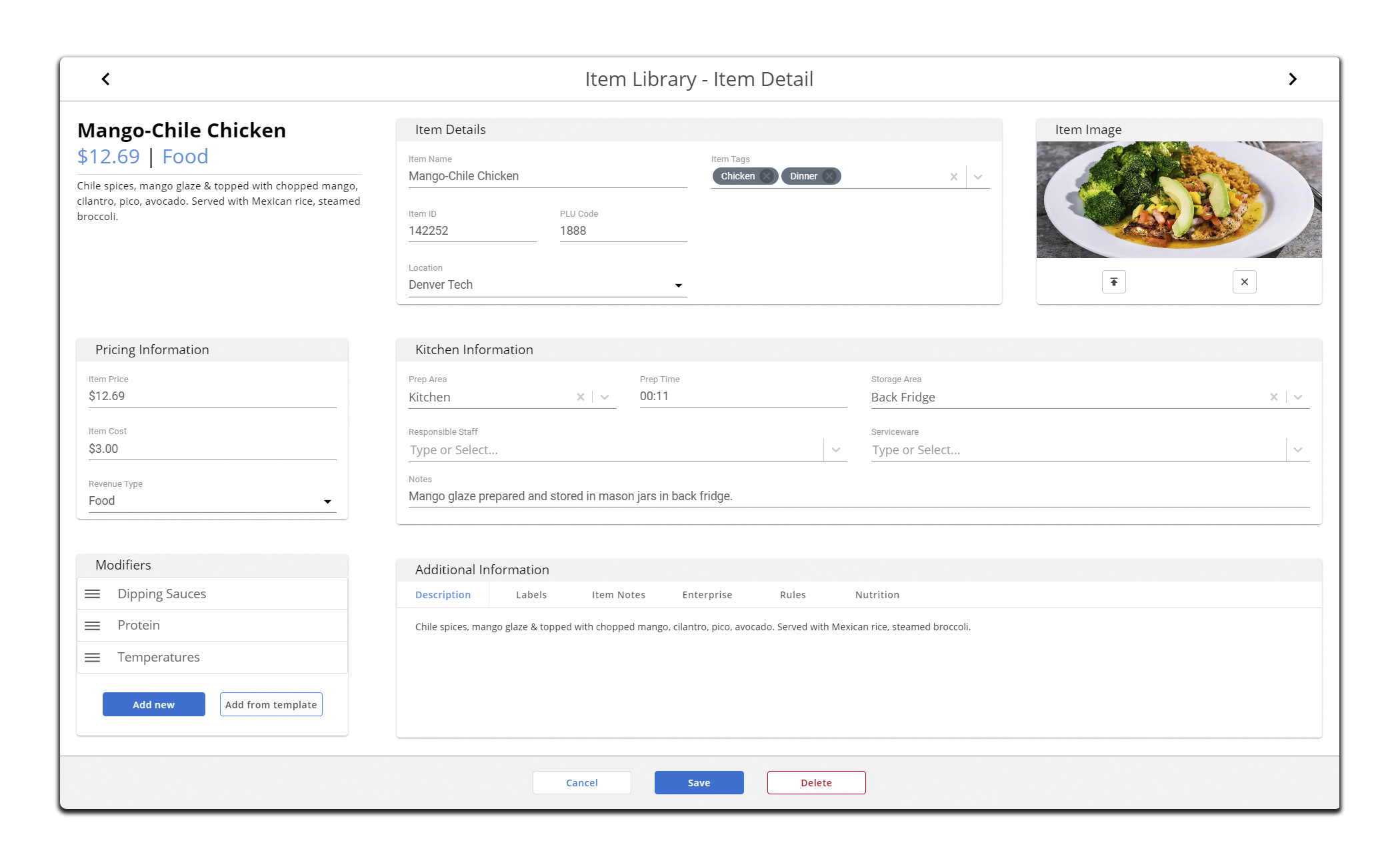Image resolution: width=1400 pixels, height=867 pixels.
Task: Save the item details
Action: [699, 782]
